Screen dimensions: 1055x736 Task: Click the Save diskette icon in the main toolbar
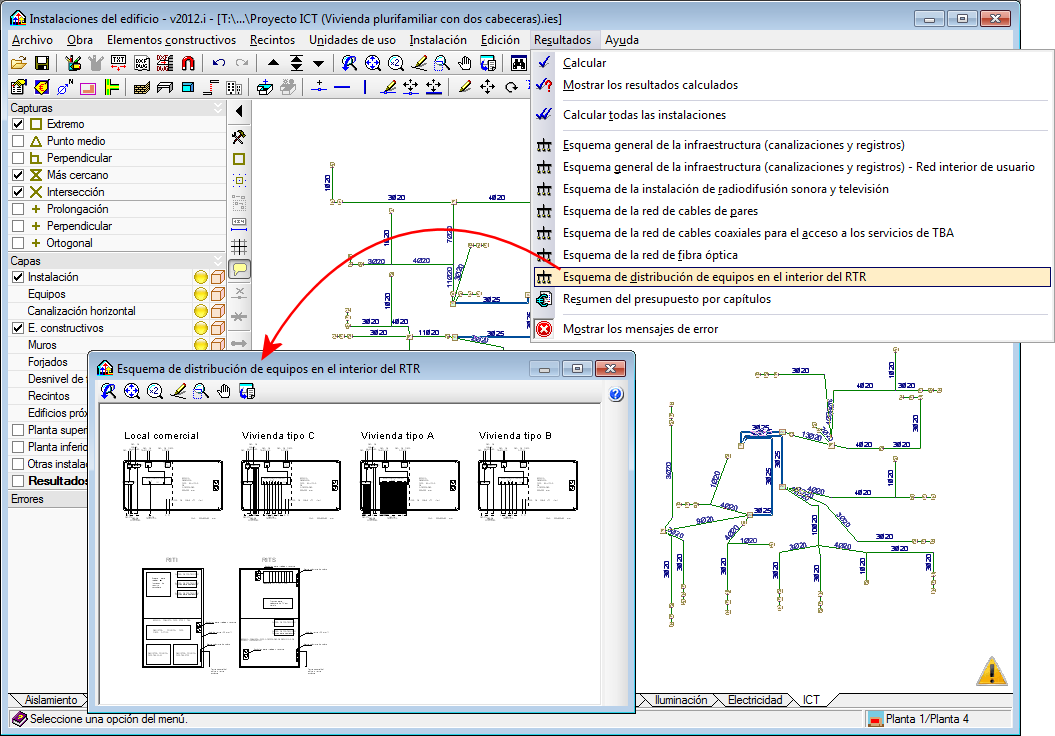40,63
